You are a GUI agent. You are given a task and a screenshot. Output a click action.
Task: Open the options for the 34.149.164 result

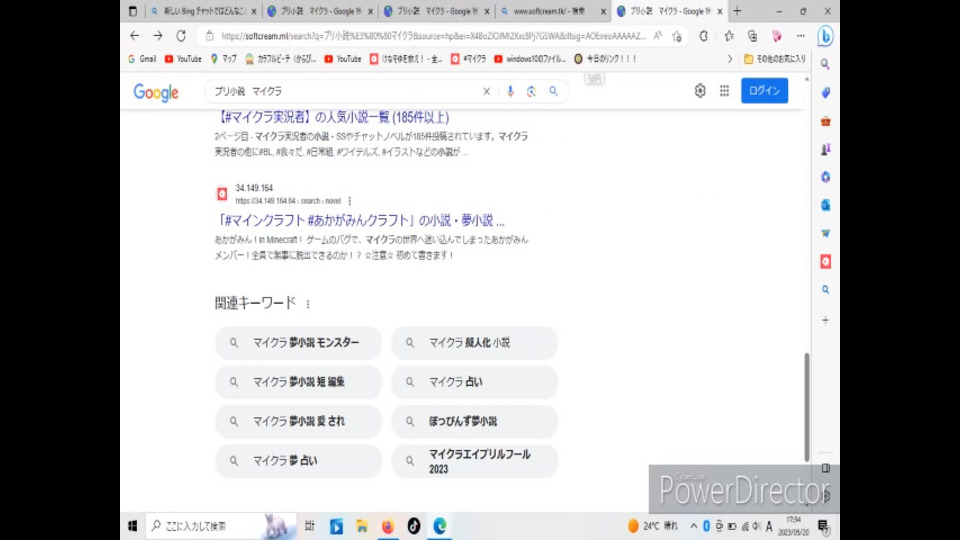[350, 201]
